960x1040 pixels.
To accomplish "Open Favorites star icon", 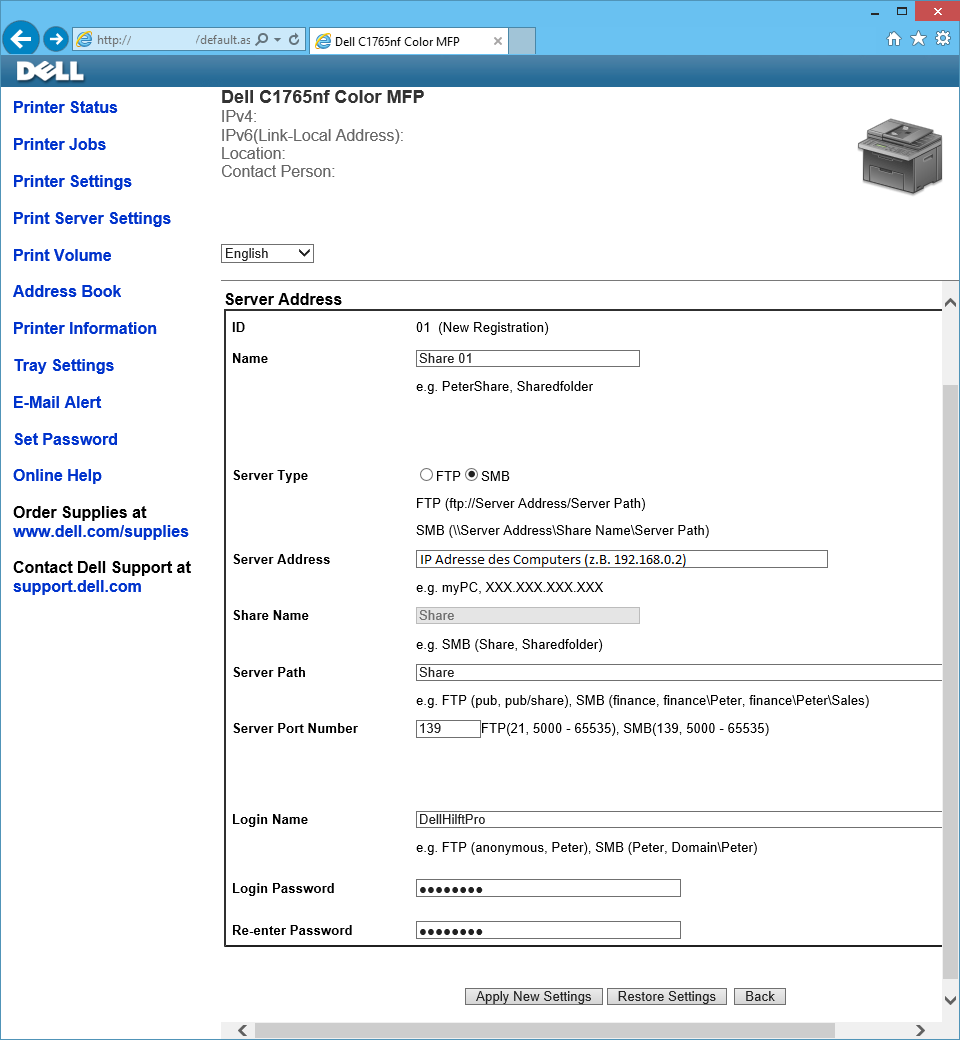I will coord(918,39).
